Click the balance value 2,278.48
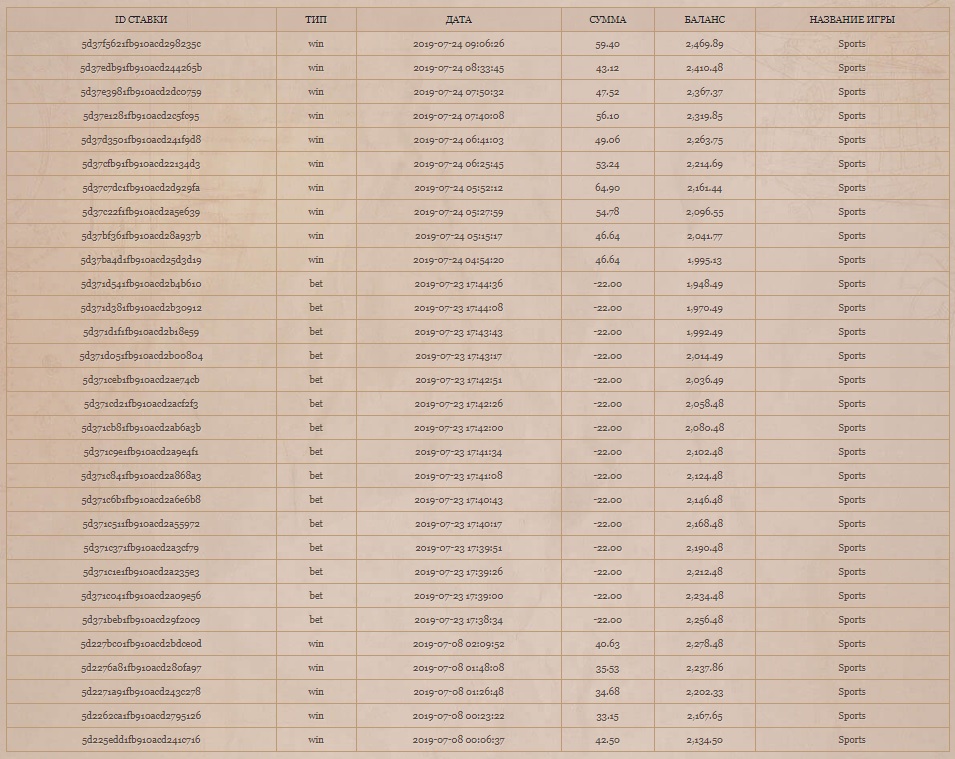955x759 pixels. tap(705, 644)
